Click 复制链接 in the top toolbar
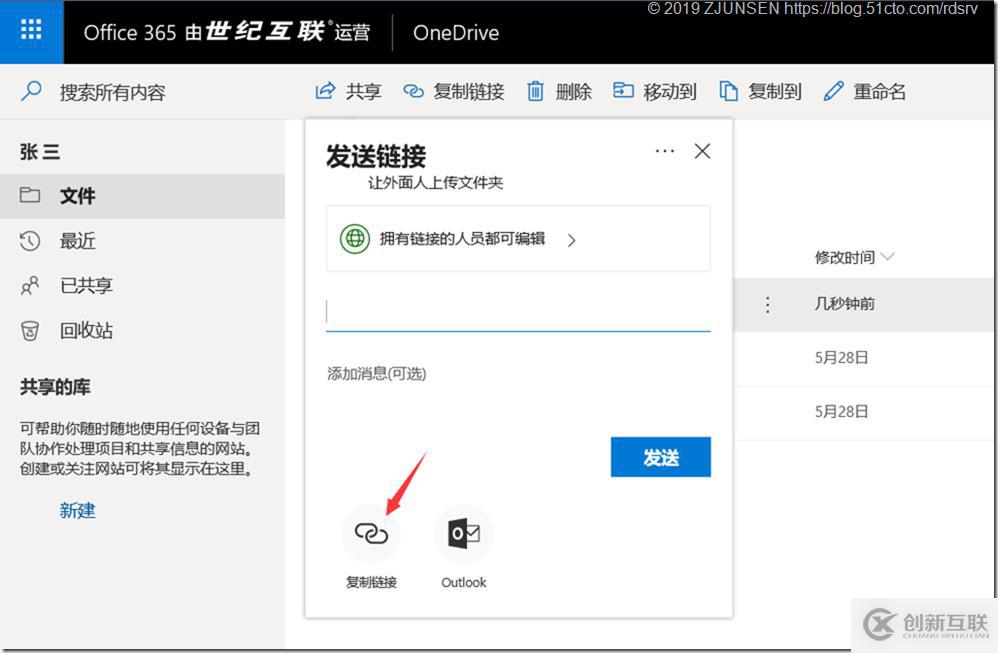Viewport: 998px width, 653px height. 453,92
